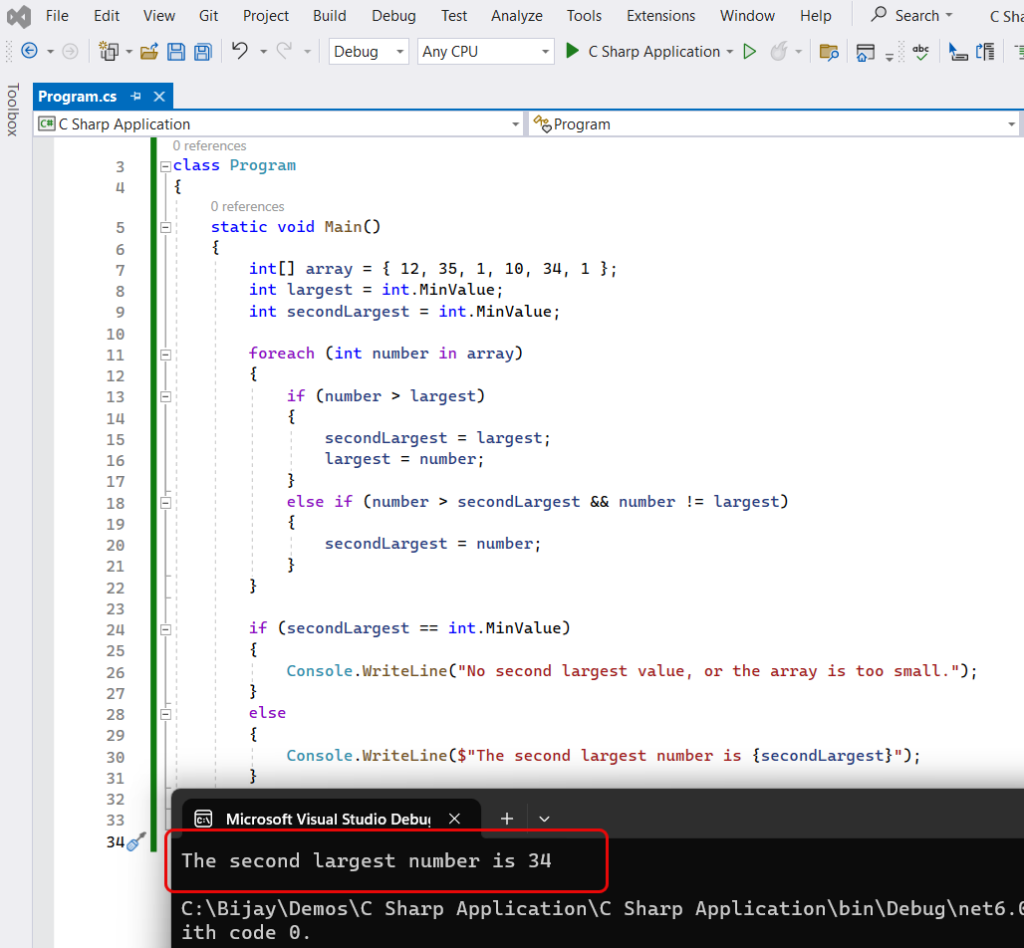1024x948 pixels.
Task: Click the Save All icon
Action: [x=202, y=51]
